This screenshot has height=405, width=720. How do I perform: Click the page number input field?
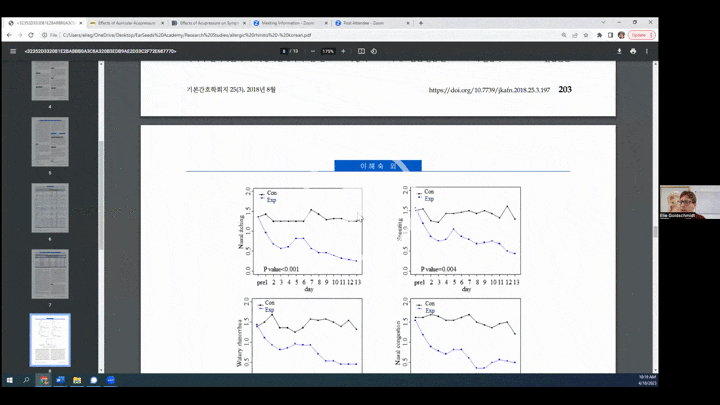[x=285, y=51]
